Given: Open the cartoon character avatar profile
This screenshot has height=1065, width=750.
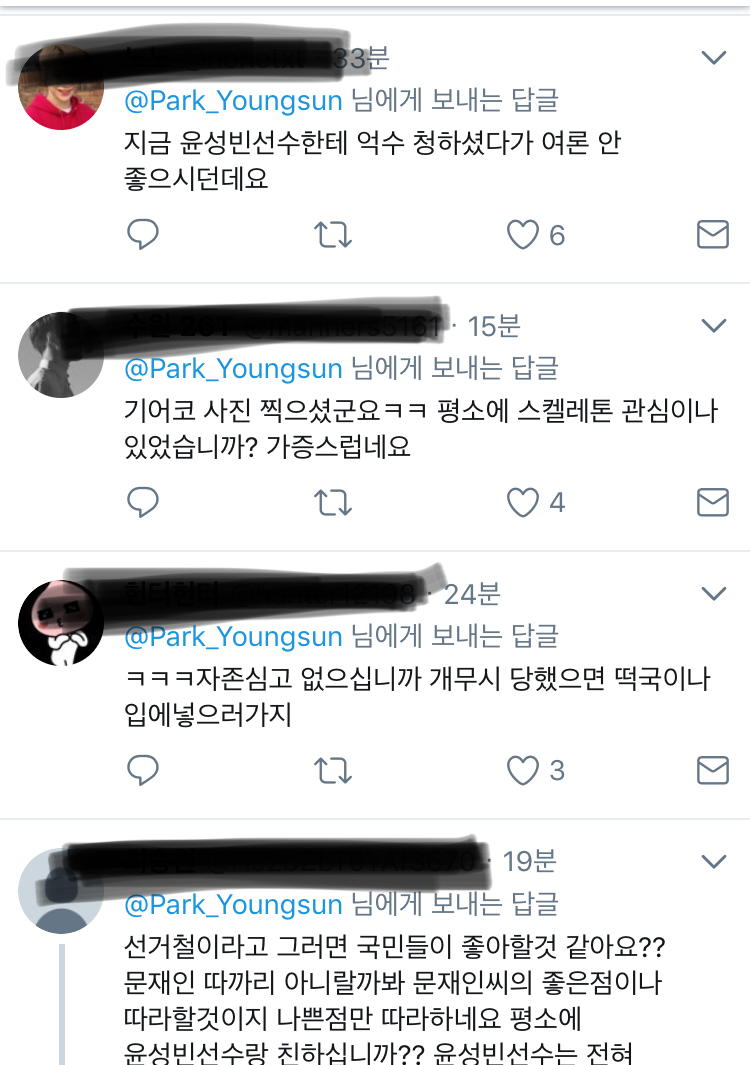Looking at the screenshot, I should pos(61,623).
